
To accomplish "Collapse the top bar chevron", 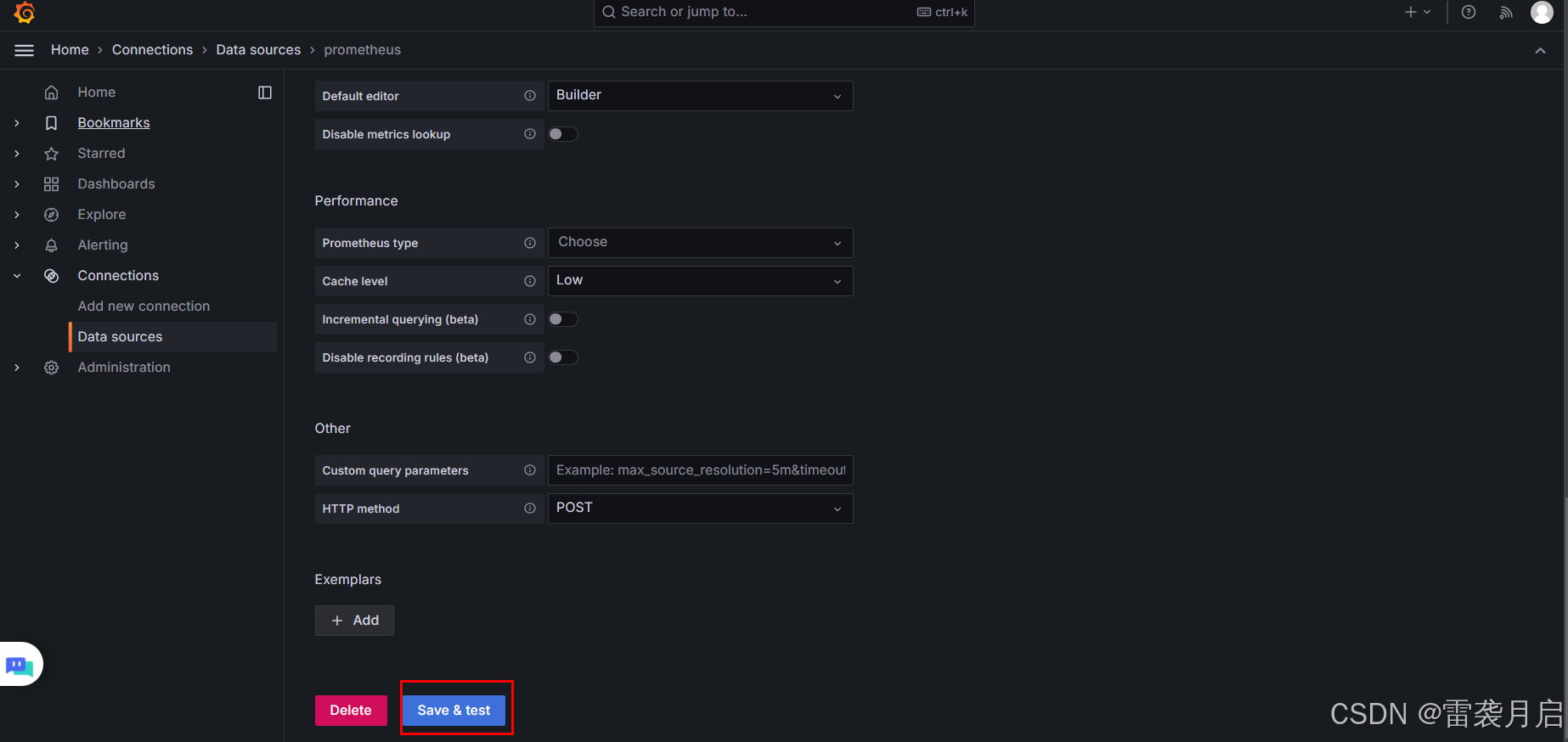I will [x=1540, y=51].
